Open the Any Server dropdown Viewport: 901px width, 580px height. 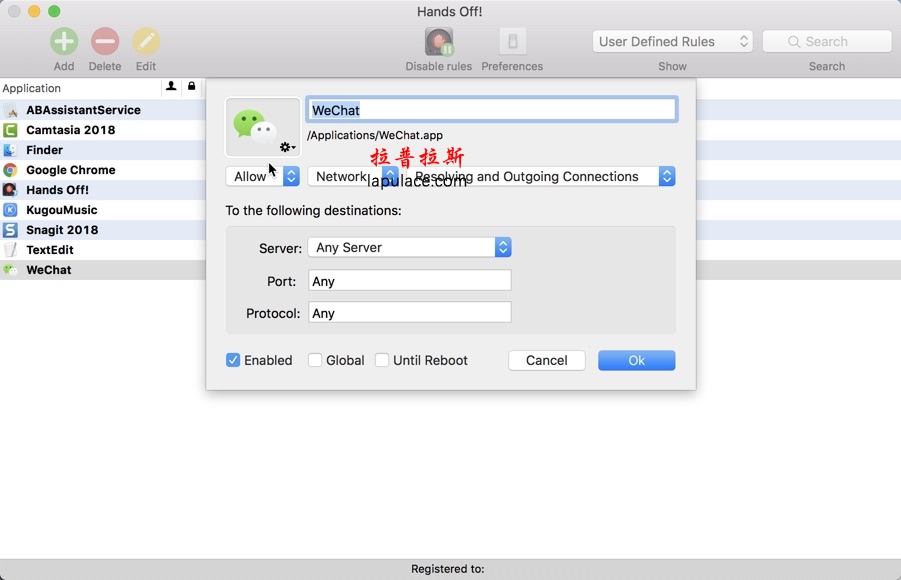click(x=410, y=248)
